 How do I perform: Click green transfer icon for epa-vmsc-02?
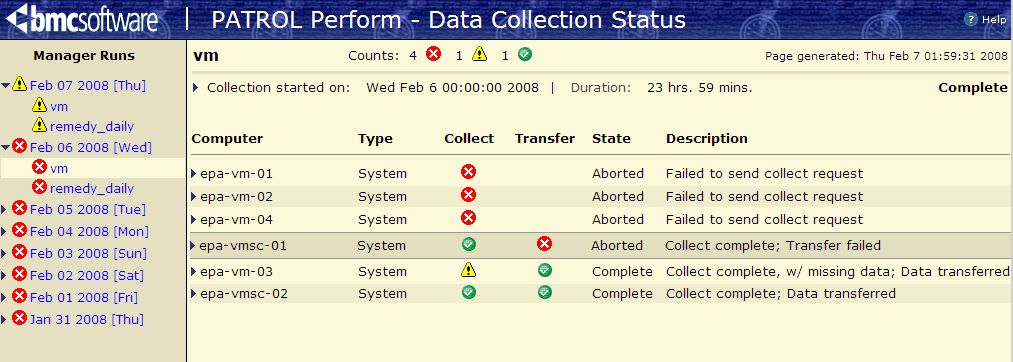tap(545, 292)
